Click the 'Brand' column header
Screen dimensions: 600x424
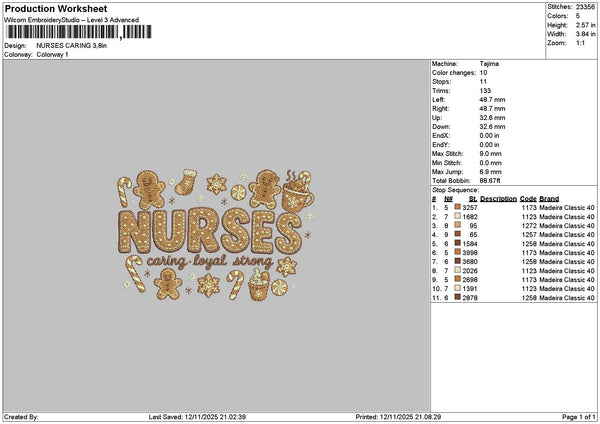pos(549,199)
